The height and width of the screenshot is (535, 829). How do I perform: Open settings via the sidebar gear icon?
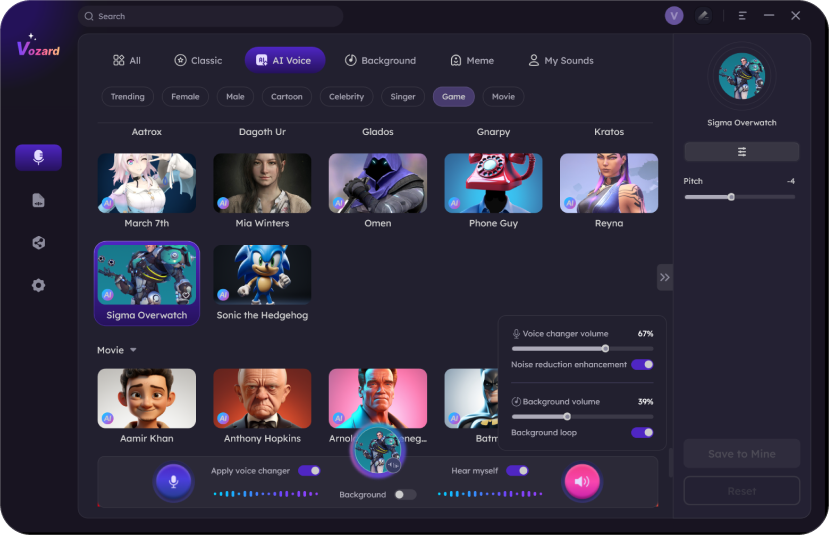pyautogui.click(x=38, y=285)
